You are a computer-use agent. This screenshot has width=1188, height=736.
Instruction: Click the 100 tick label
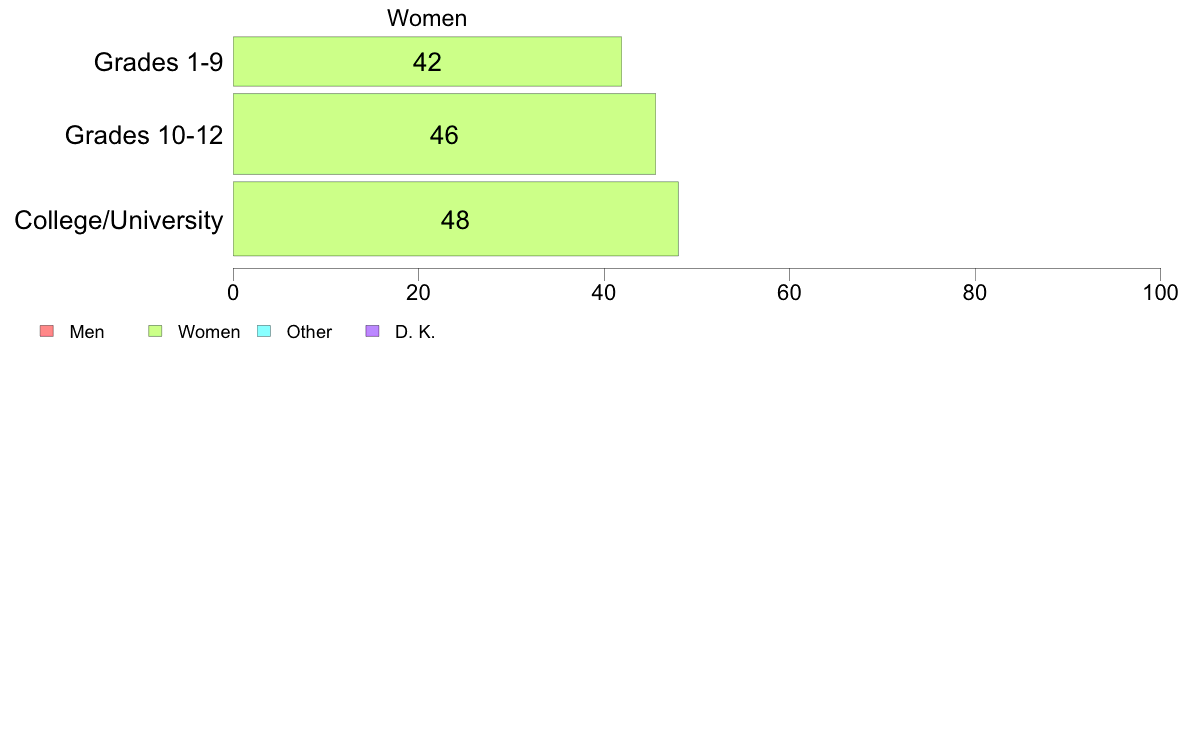click(1161, 293)
